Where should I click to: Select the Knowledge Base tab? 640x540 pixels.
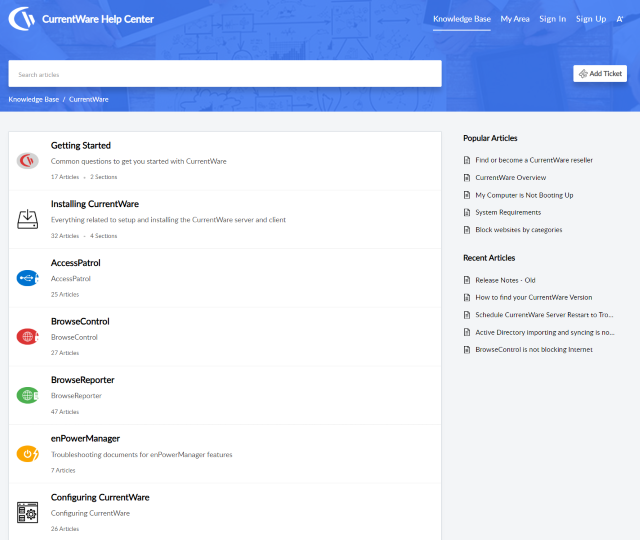pyautogui.click(x=462, y=19)
